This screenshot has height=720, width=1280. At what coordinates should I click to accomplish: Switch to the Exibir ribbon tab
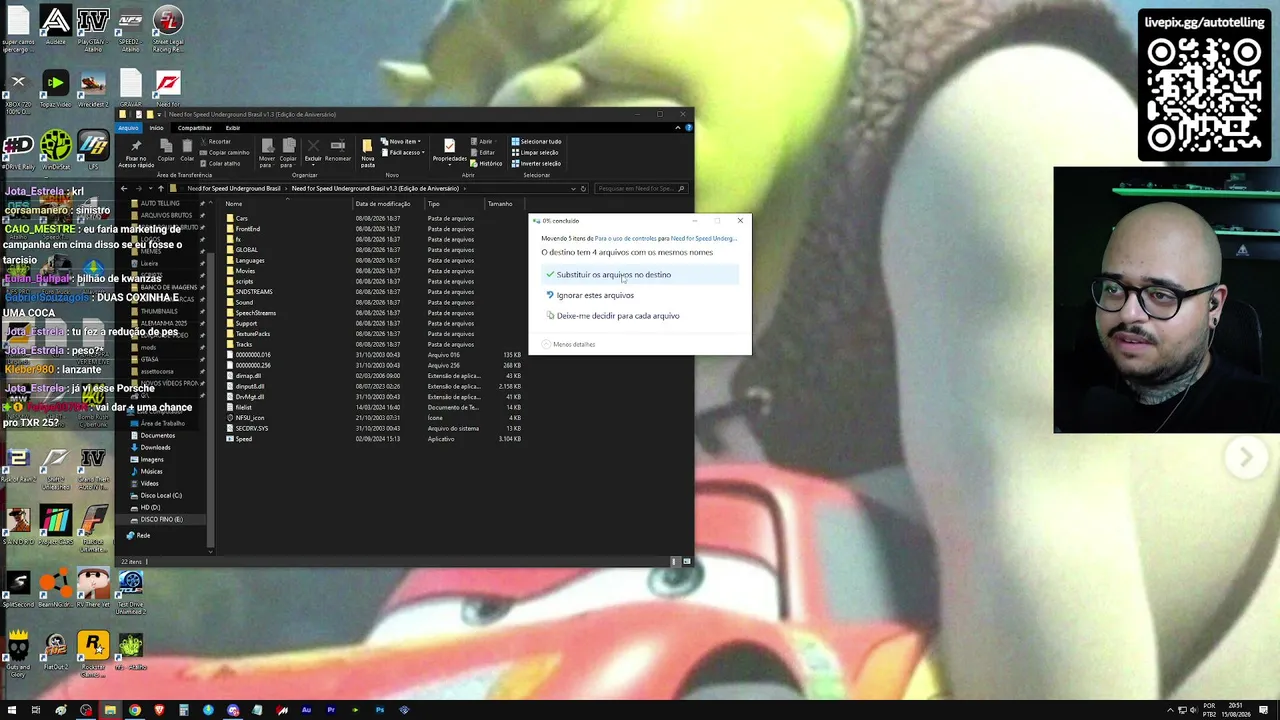click(232, 128)
